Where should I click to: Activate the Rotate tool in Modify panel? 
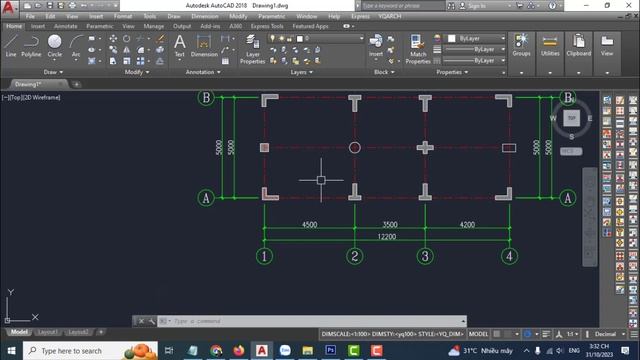(127, 39)
